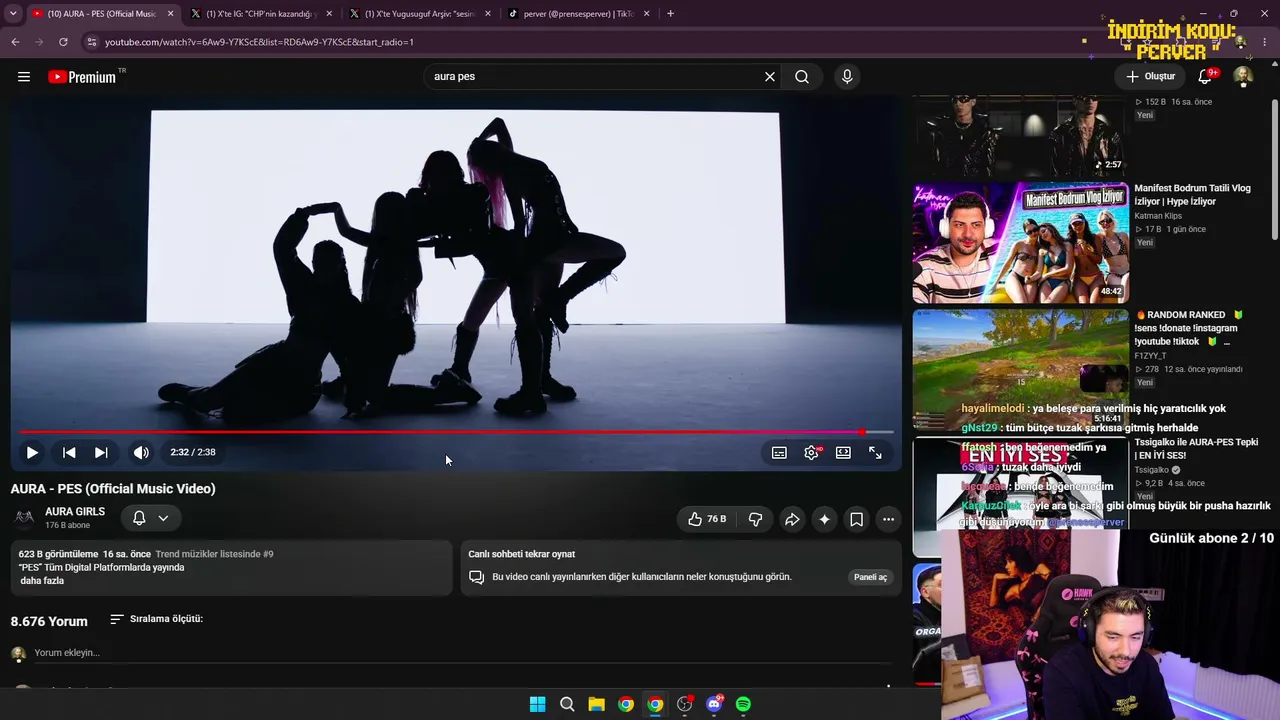Mute the video volume speaker

click(141, 453)
